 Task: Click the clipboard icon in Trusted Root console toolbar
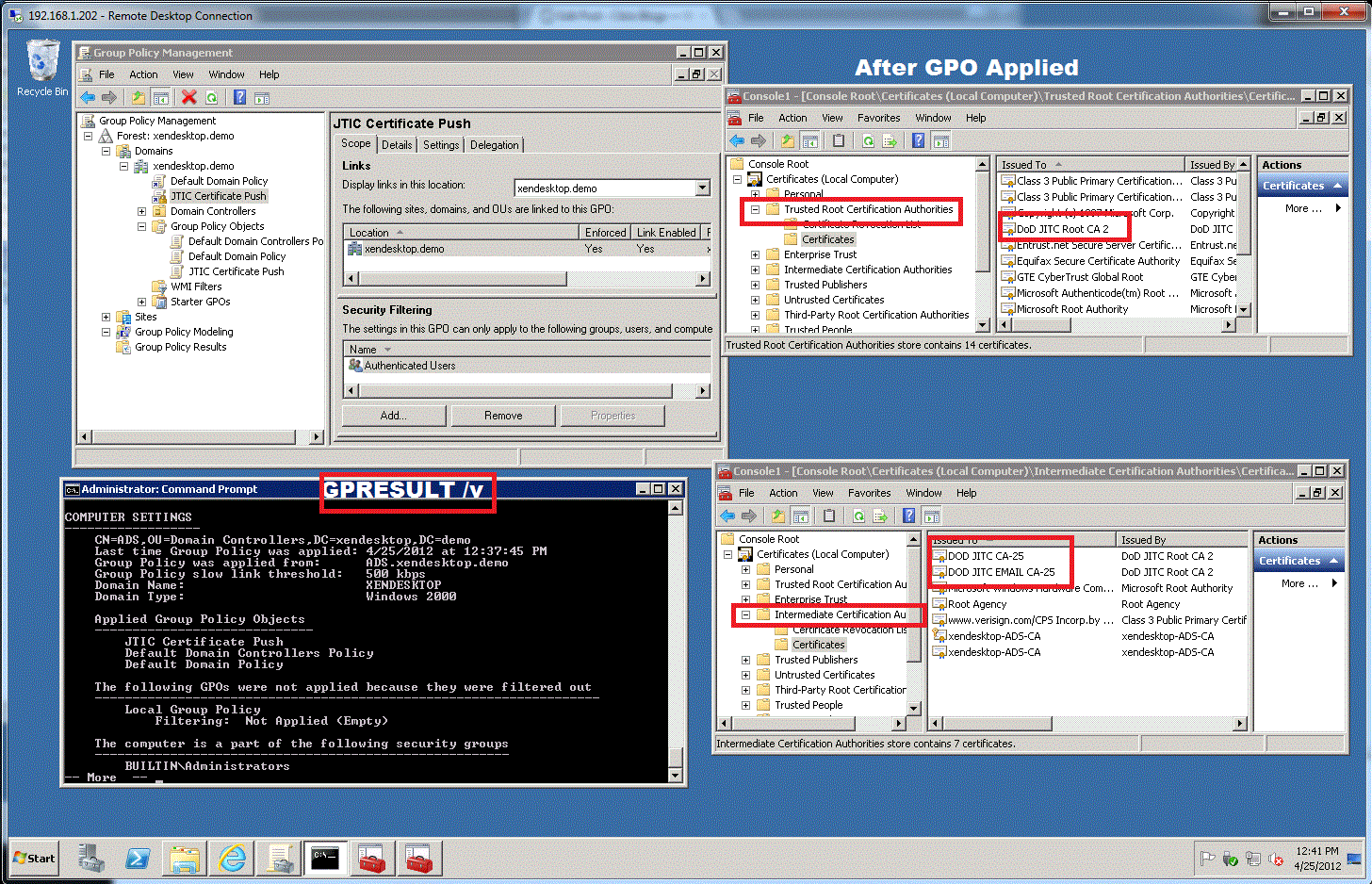(x=838, y=141)
